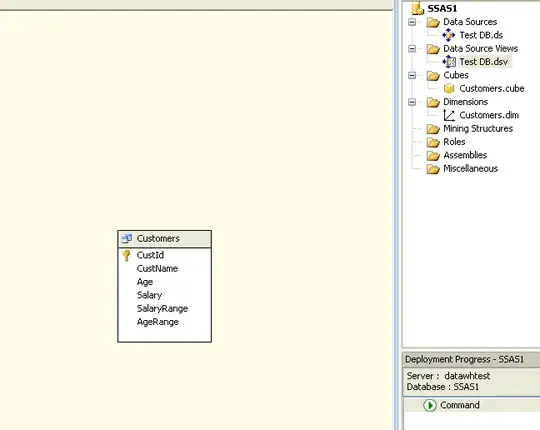Click the Dimensions folder icon
Viewport: 540px width, 430px height.
click(x=433, y=102)
